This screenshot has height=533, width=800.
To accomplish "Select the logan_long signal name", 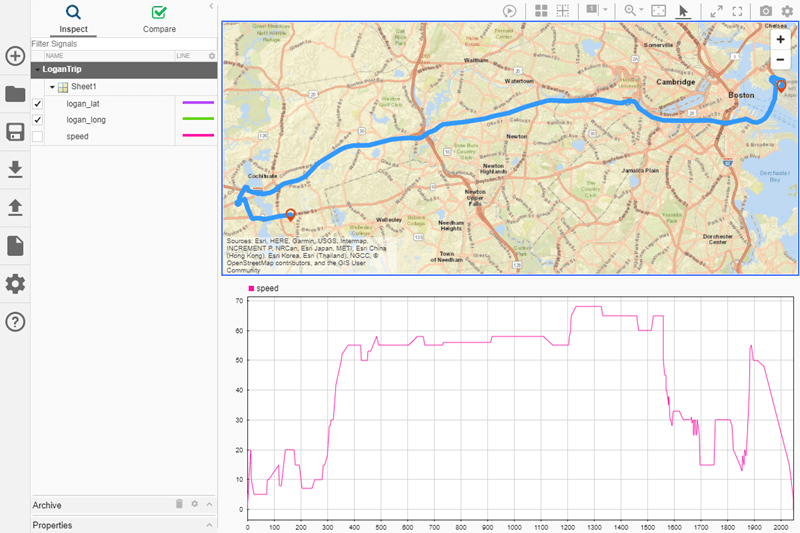I will point(86,120).
